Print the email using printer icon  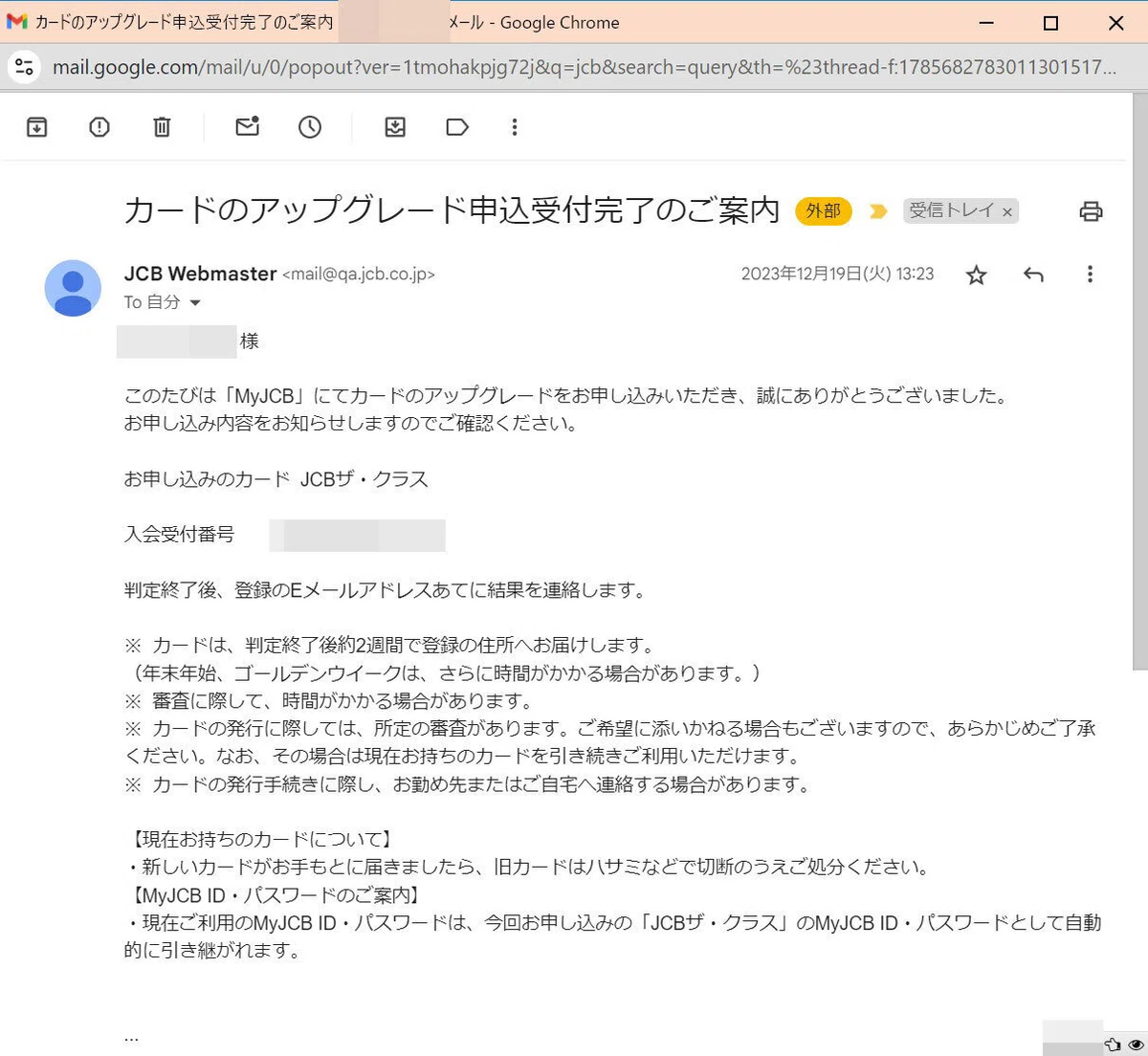[x=1091, y=211]
